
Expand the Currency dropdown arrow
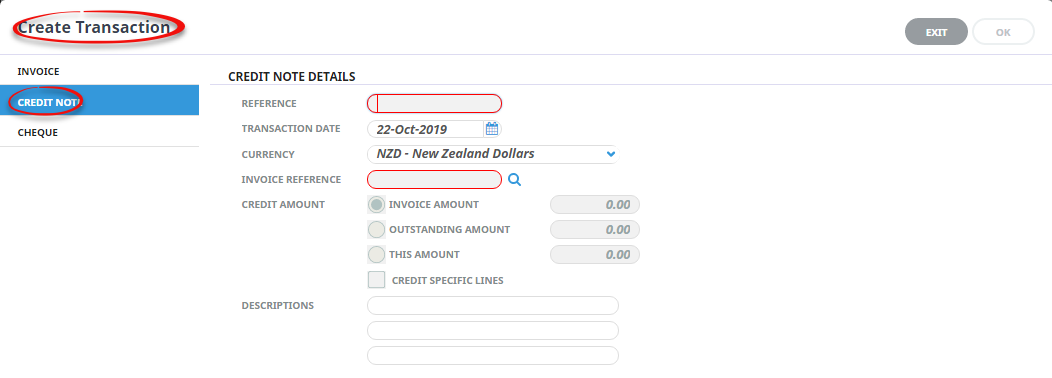tap(611, 154)
